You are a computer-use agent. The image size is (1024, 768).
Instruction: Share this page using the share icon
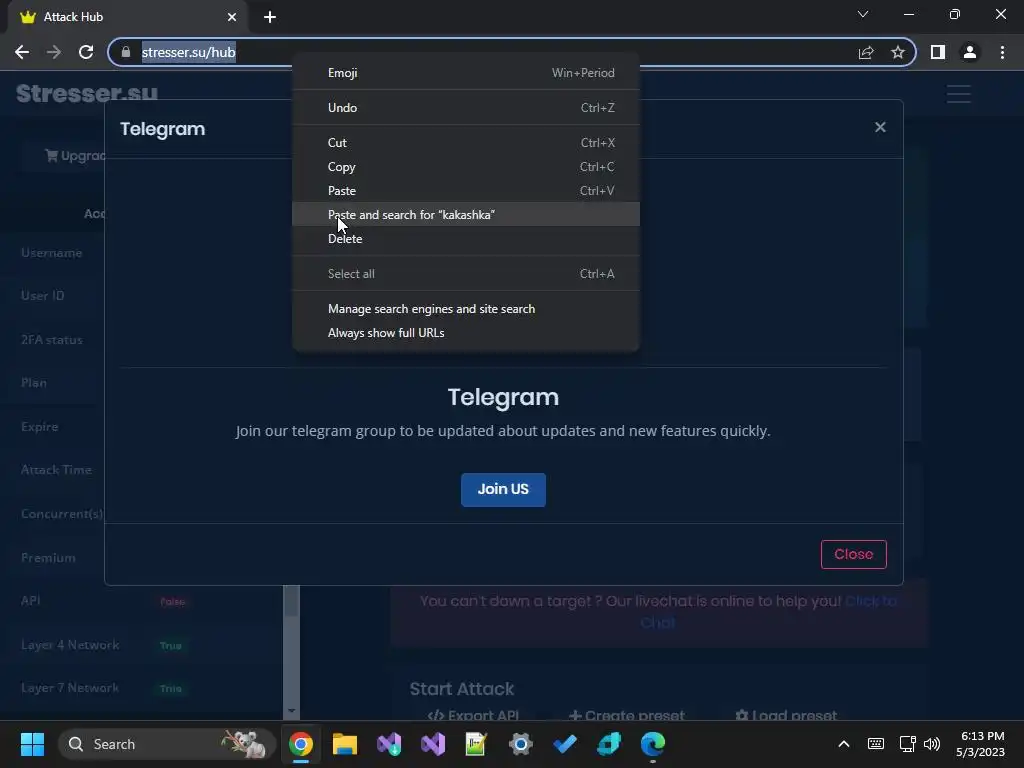coord(866,52)
